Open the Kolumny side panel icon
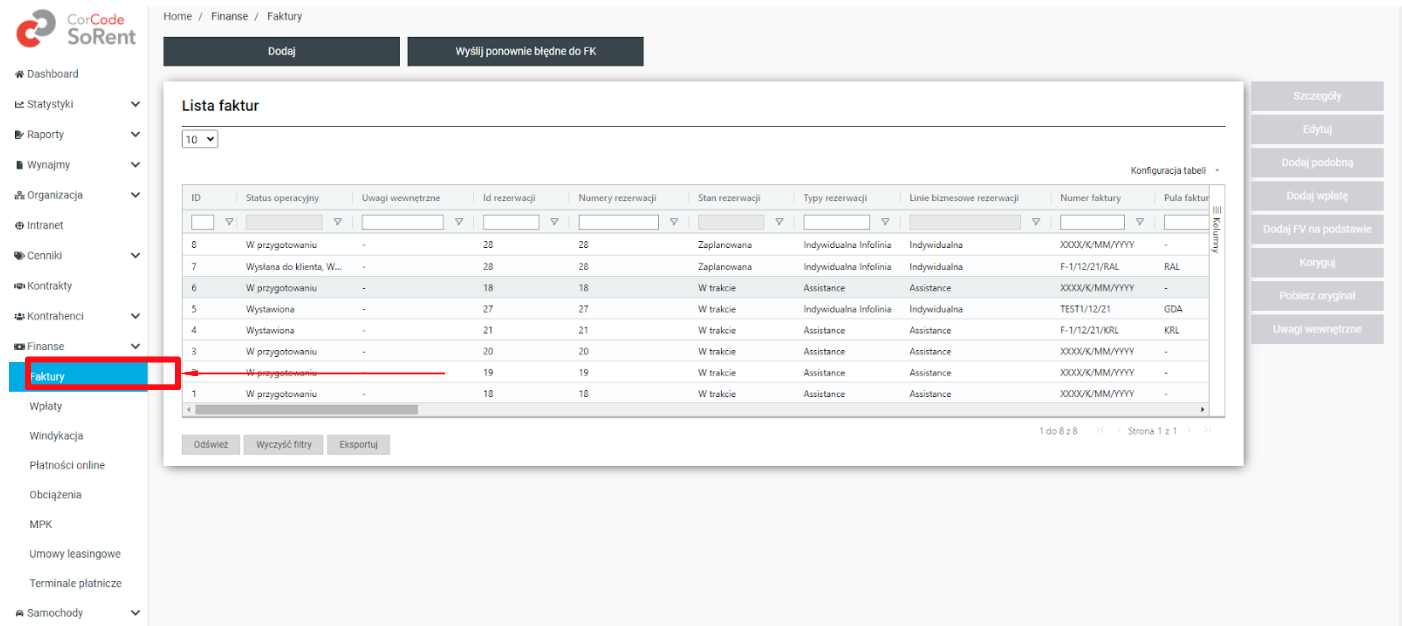1402x626 pixels. [1217, 228]
